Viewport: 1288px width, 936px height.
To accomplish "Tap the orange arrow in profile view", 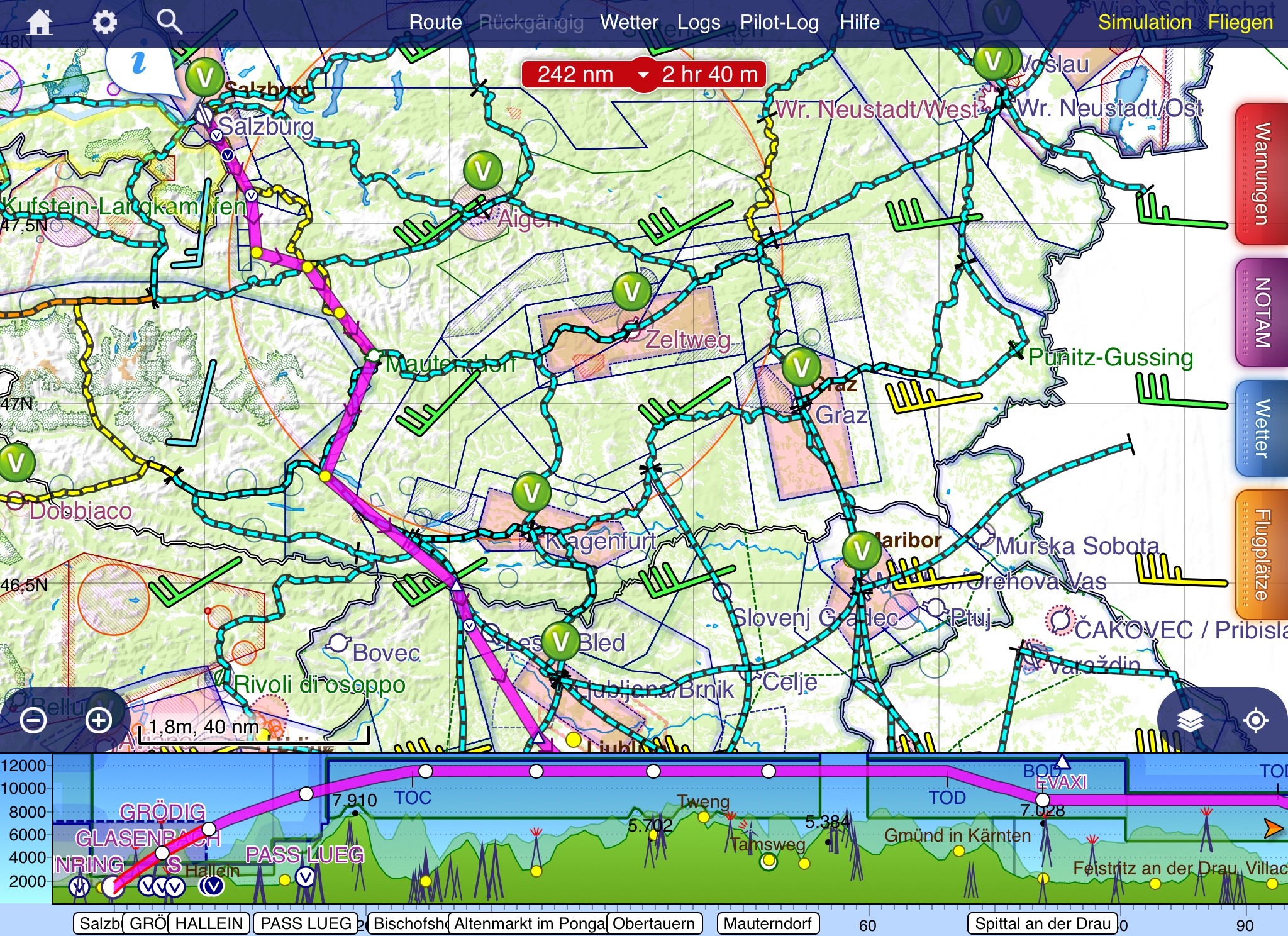I will [1273, 829].
